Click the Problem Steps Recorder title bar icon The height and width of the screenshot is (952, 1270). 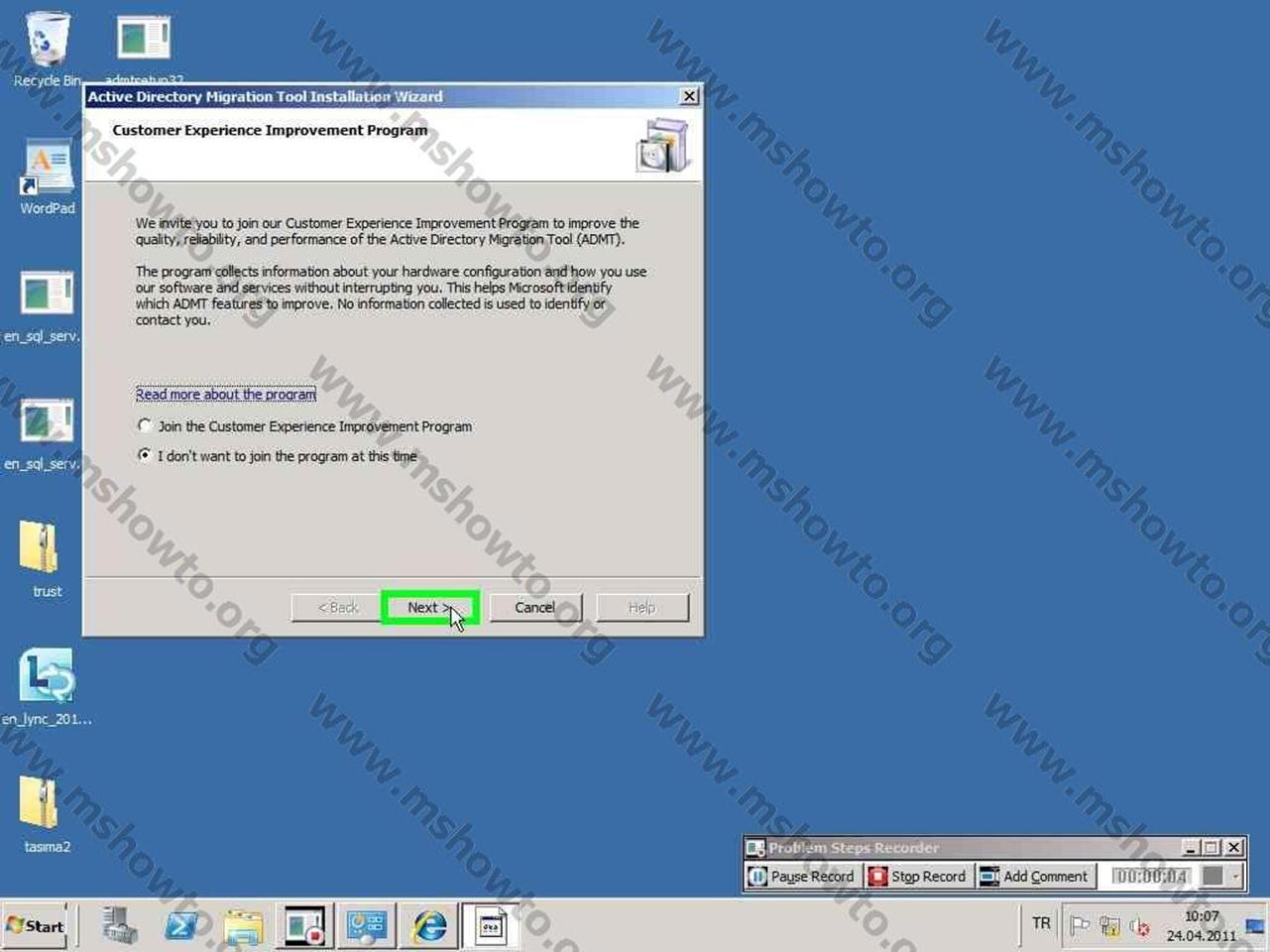[x=755, y=848]
